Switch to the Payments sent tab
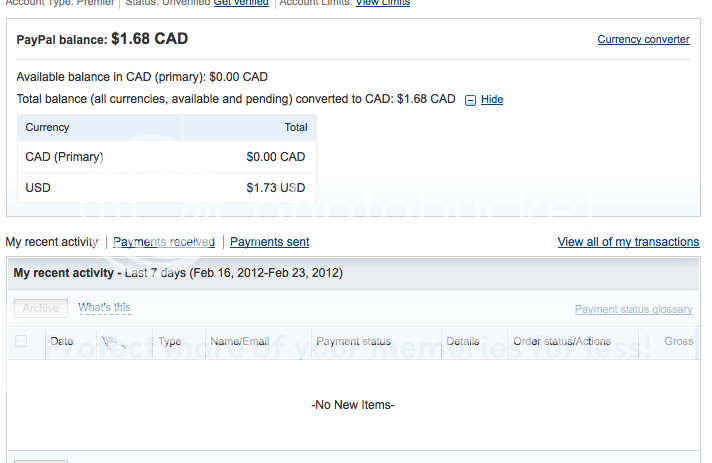 269,242
